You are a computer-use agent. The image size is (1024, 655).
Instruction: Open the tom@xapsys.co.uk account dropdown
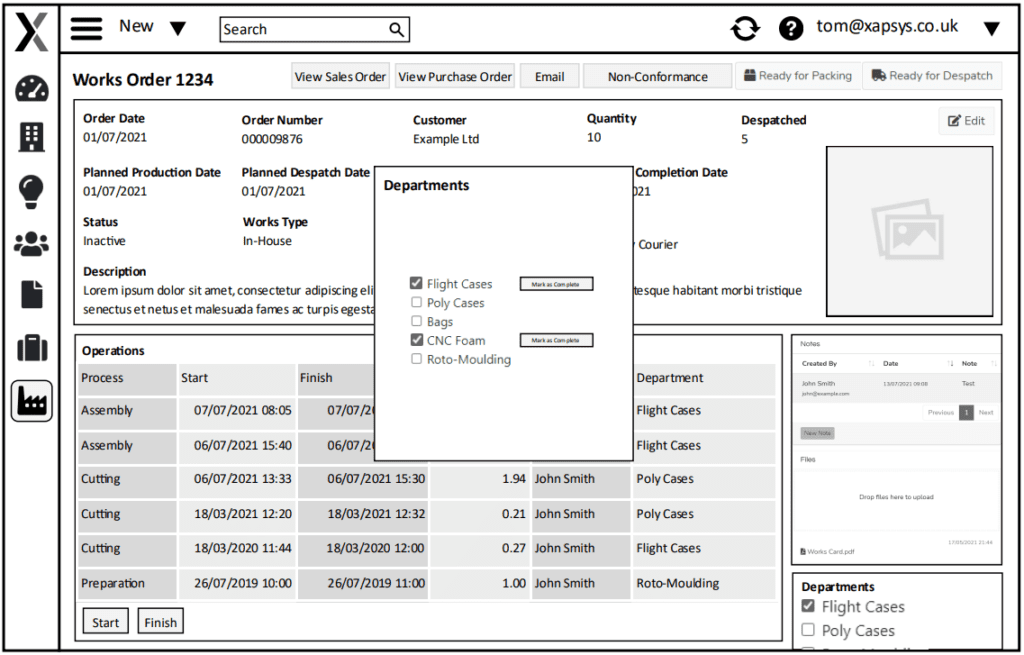(x=991, y=29)
